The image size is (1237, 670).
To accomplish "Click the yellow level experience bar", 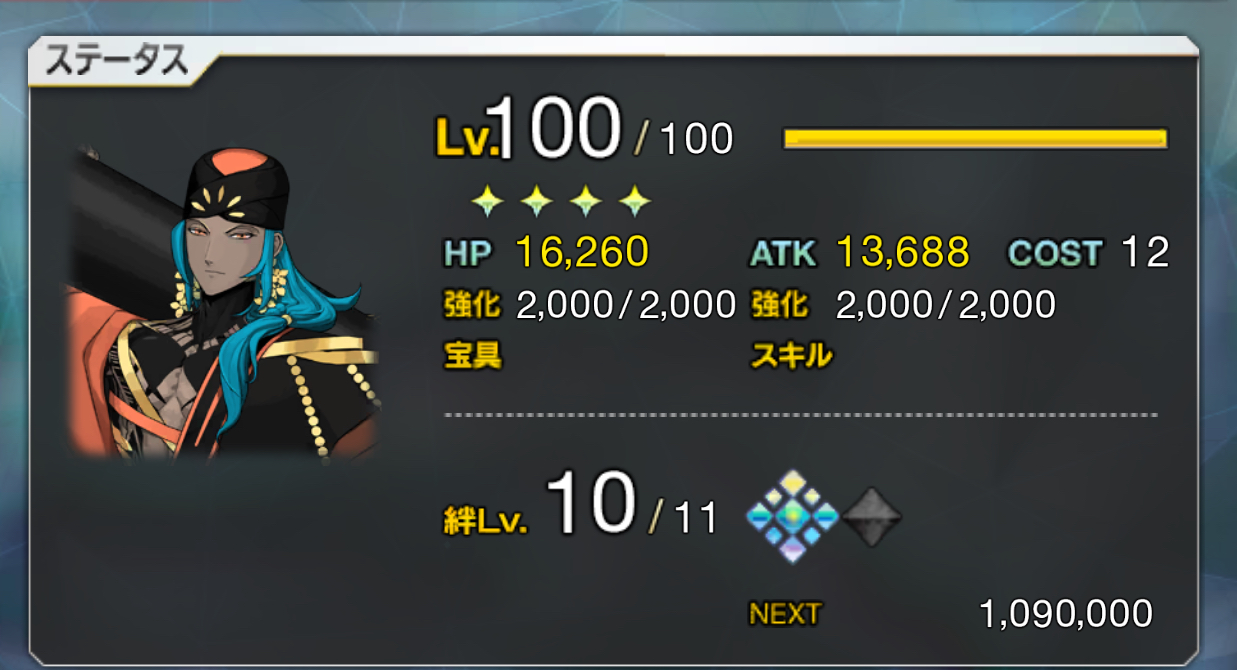I will (976, 139).
